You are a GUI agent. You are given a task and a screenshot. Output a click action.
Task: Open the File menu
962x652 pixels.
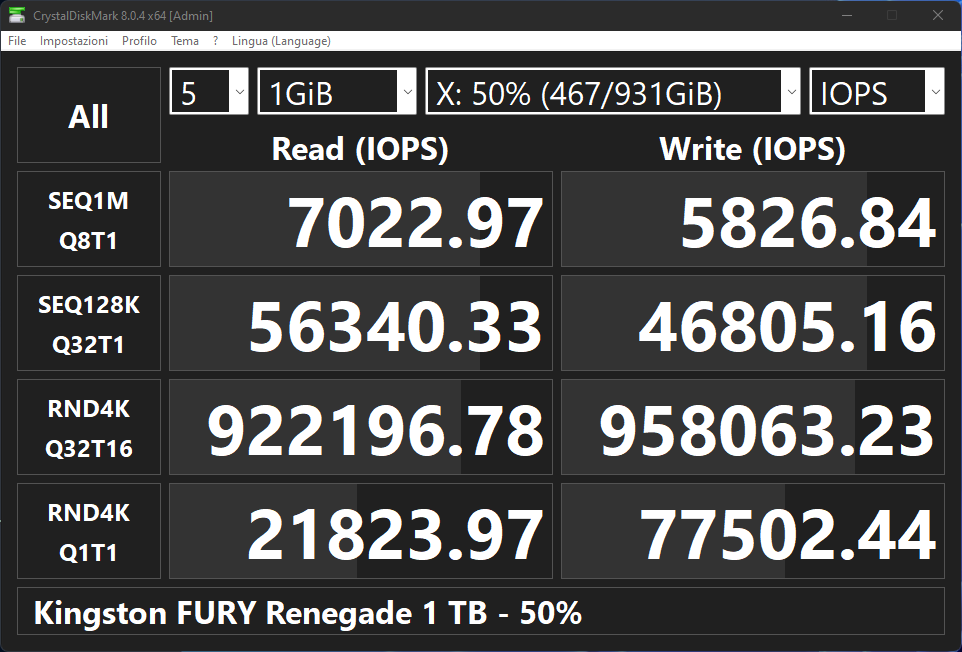point(17,41)
